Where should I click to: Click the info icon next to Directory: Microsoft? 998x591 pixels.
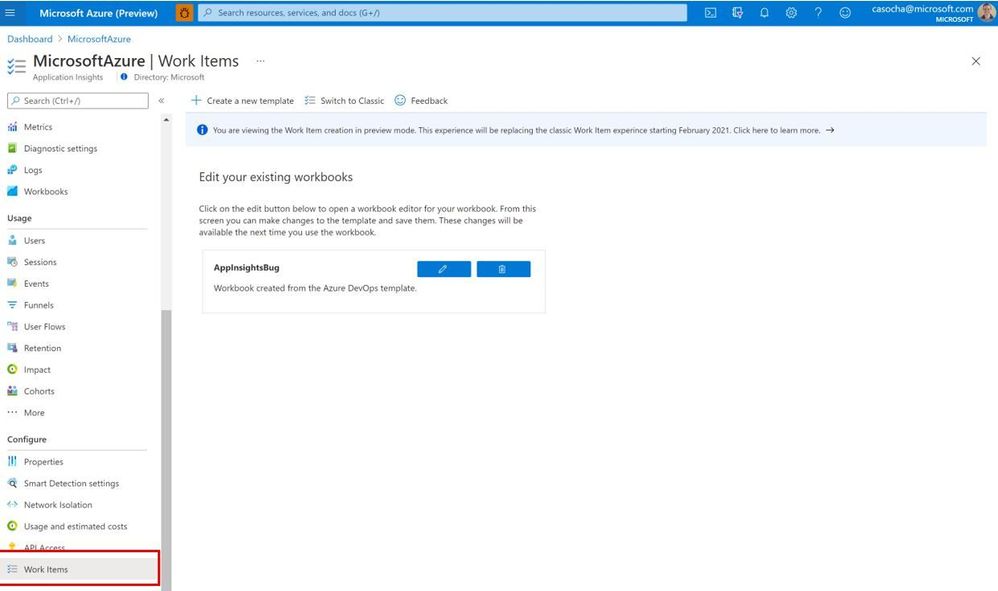(x=123, y=77)
